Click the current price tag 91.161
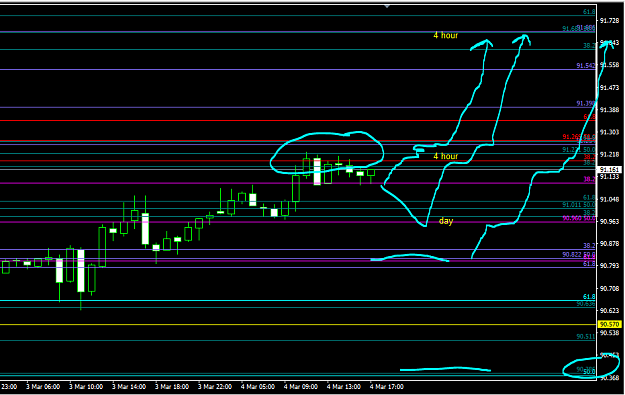 609,169
